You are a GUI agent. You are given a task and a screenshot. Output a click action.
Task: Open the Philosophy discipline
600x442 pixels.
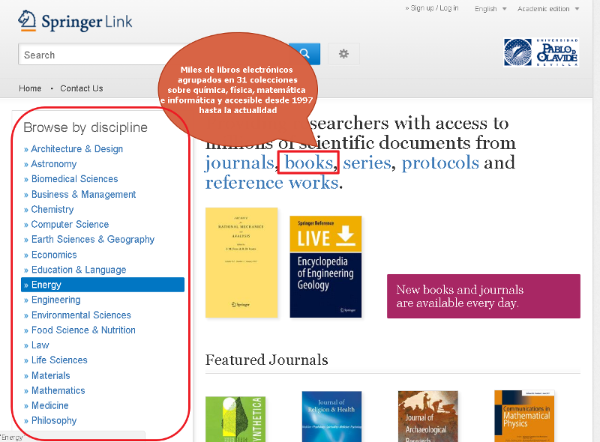tap(54, 421)
